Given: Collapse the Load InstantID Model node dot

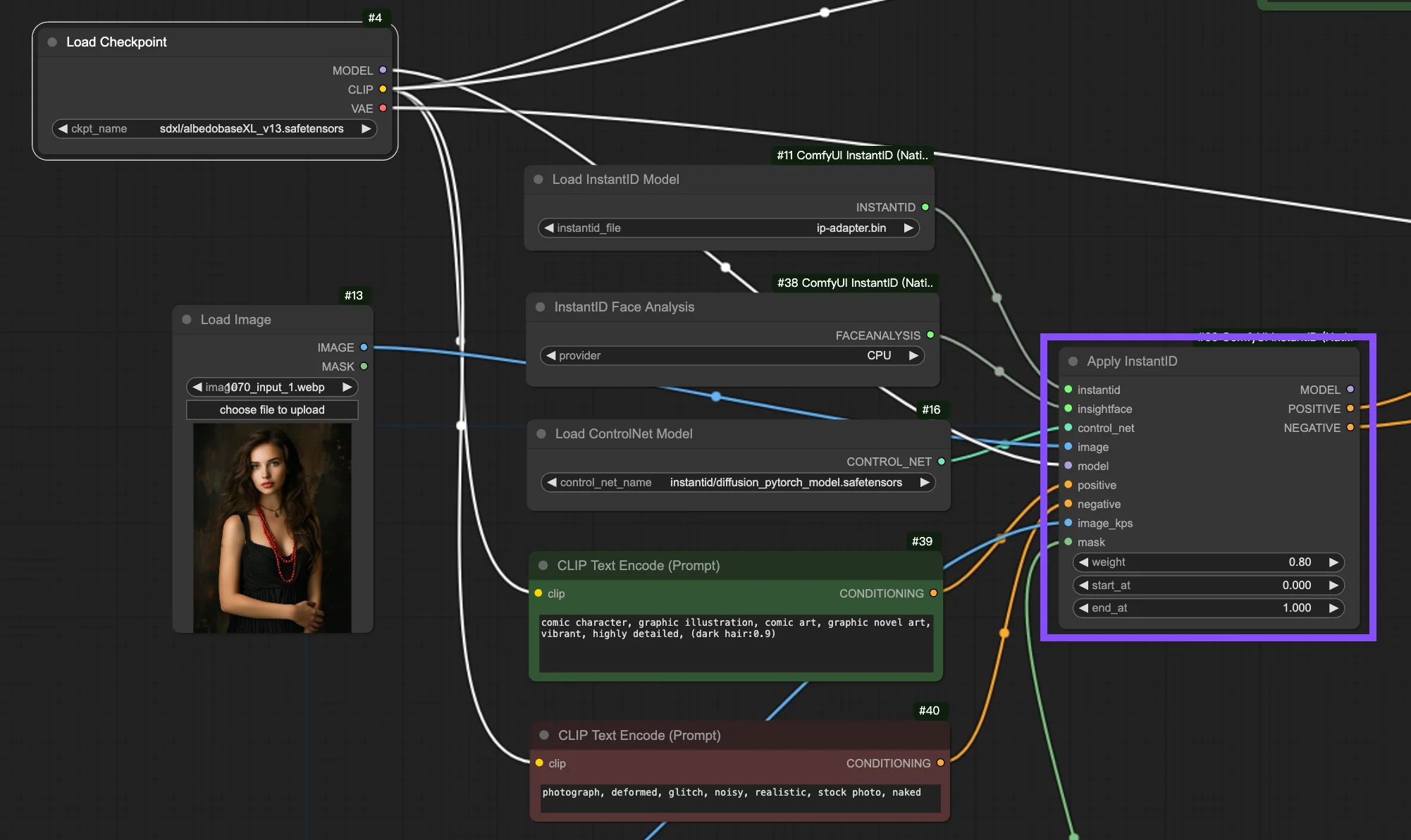Looking at the screenshot, I should pos(538,180).
